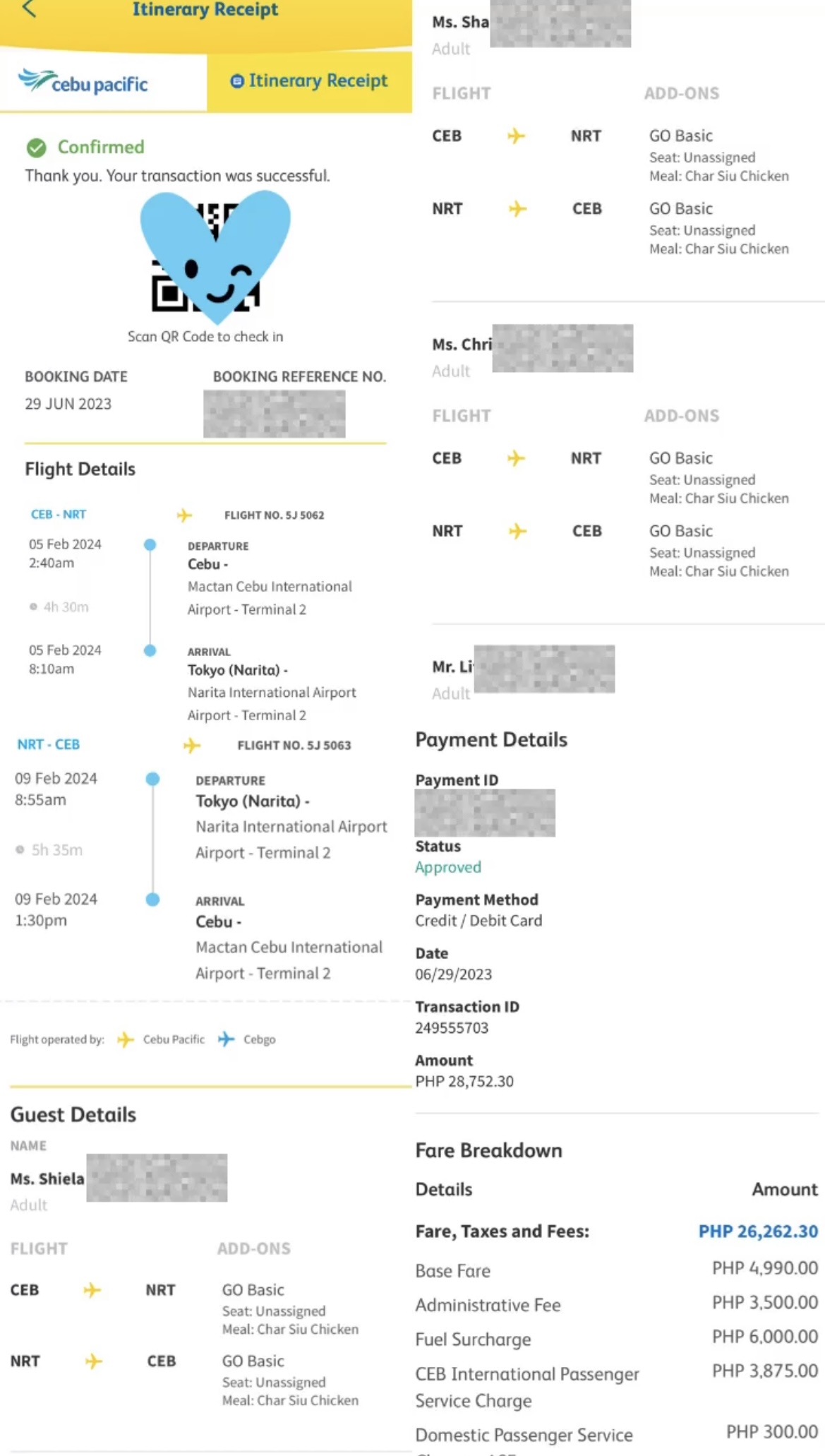Select the yellow Itinerary Receipt tab
This screenshot has width=825, height=1456.
point(310,81)
